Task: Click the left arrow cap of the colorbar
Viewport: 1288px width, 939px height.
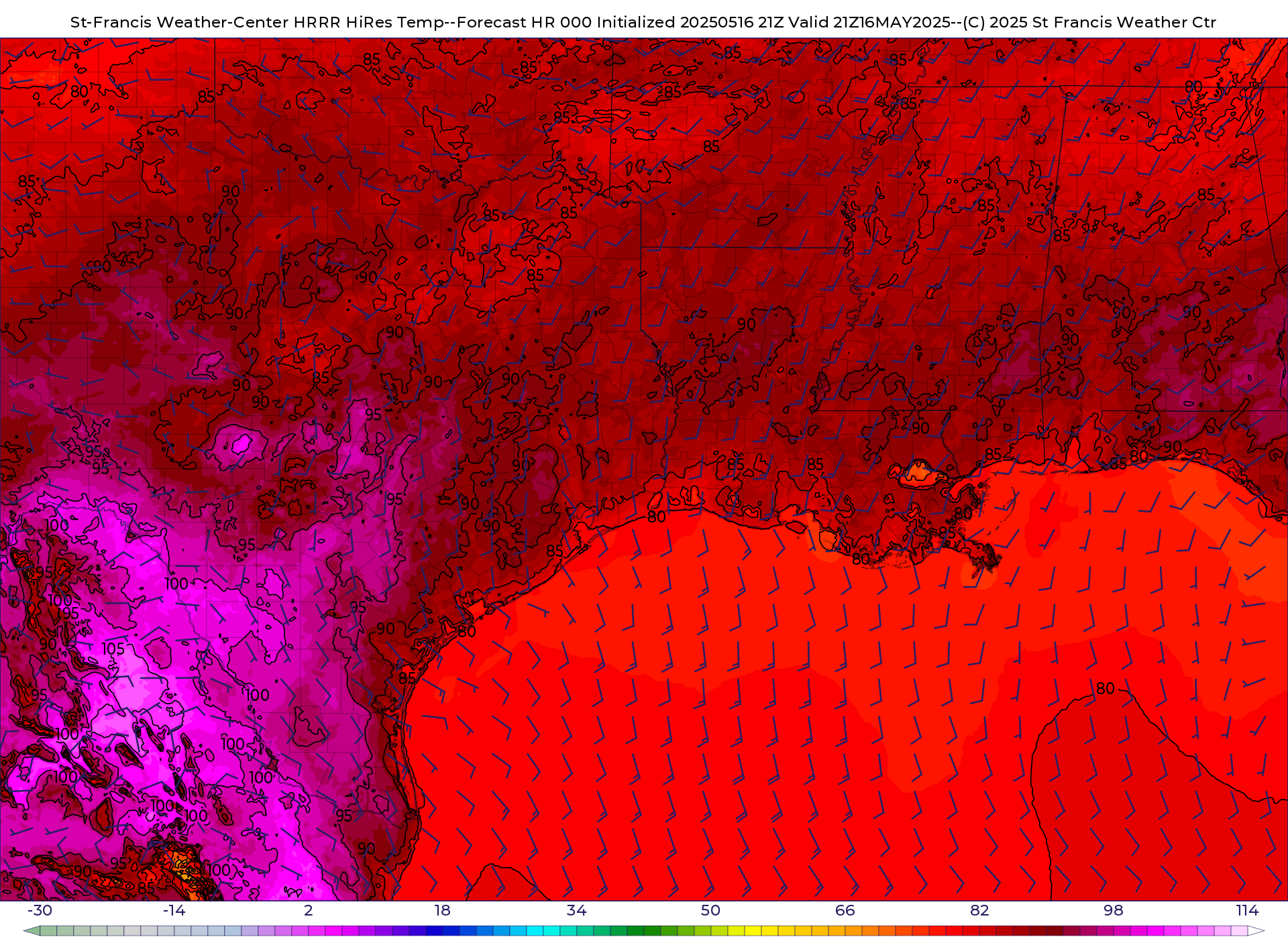Action: tap(32, 931)
